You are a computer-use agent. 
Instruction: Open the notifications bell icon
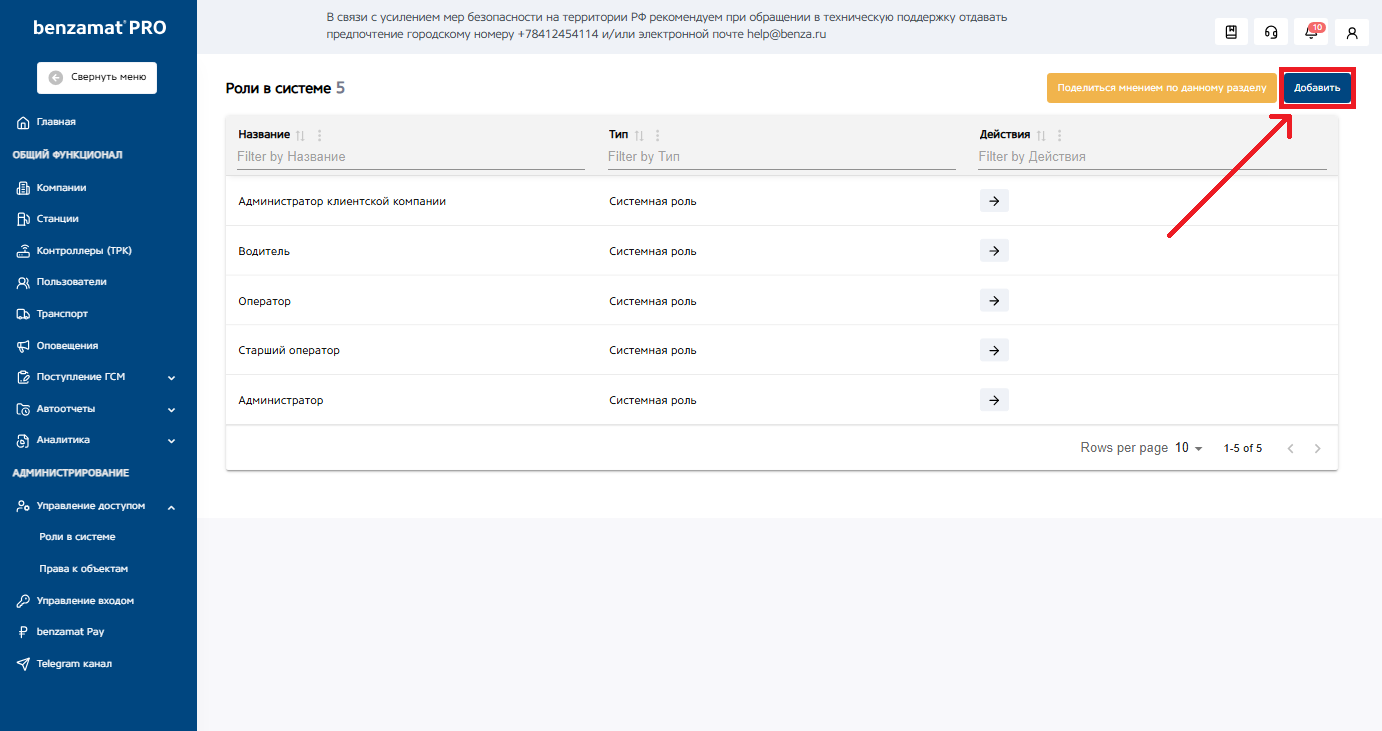[1311, 32]
